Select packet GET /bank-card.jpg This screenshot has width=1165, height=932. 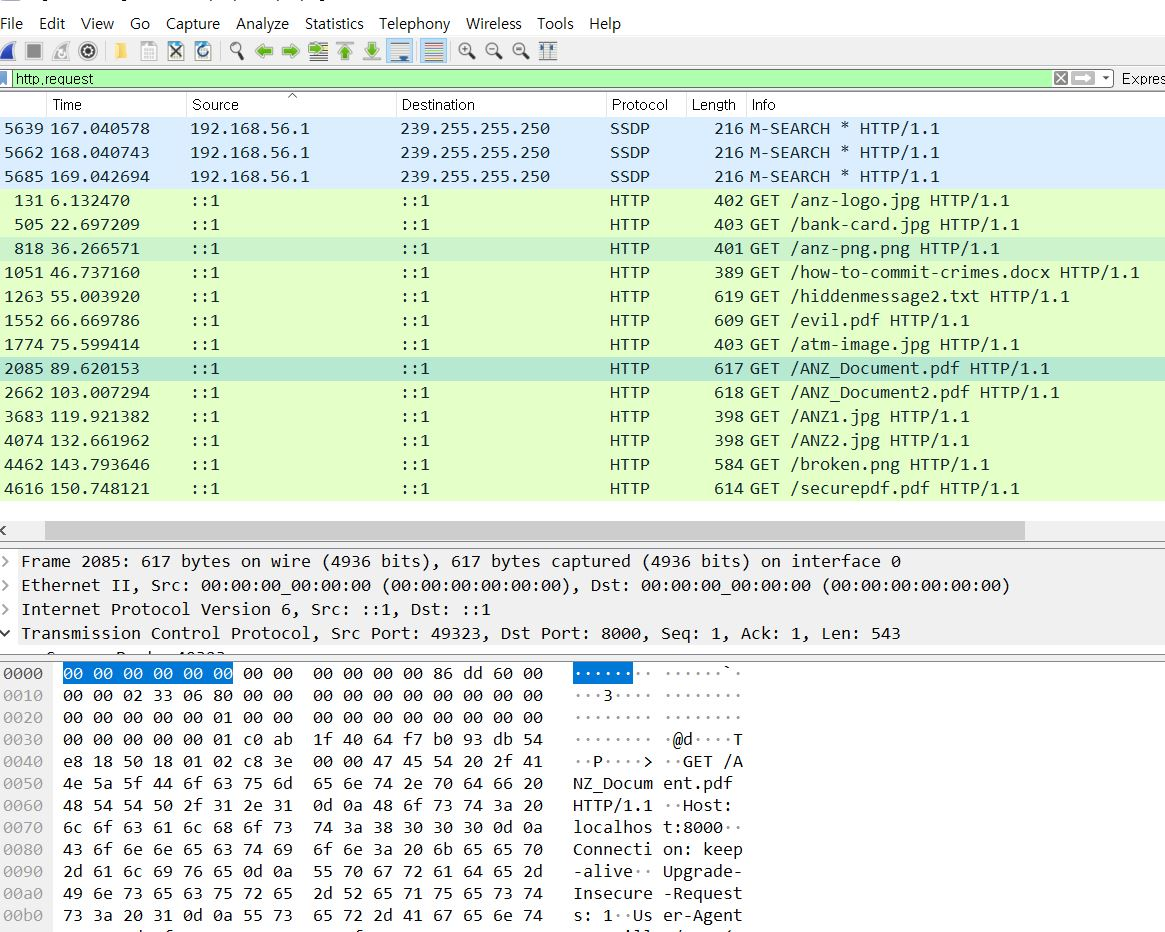pos(582,224)
